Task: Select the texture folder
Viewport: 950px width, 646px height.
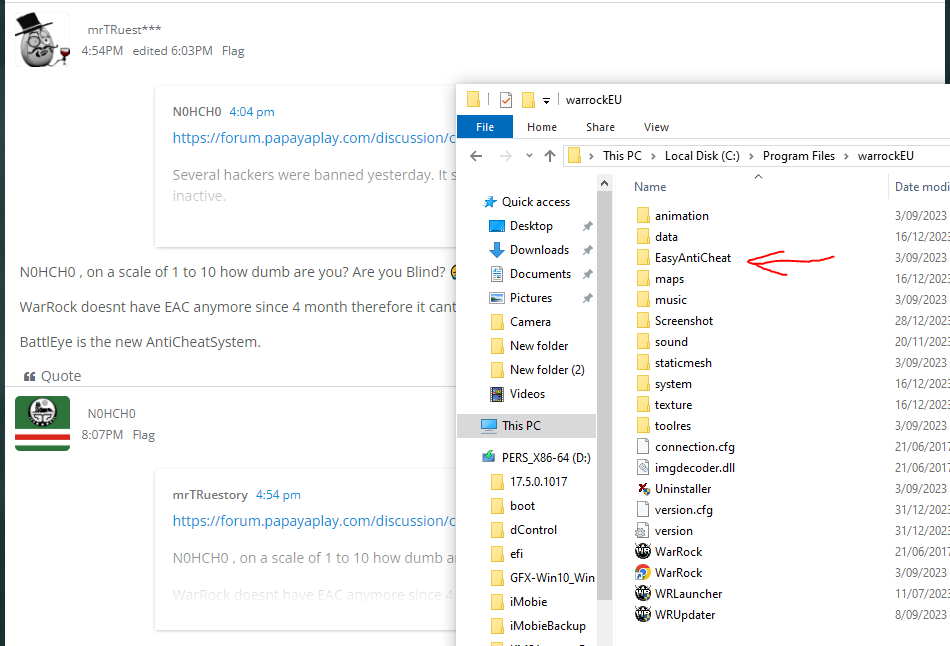Action: 665,405
